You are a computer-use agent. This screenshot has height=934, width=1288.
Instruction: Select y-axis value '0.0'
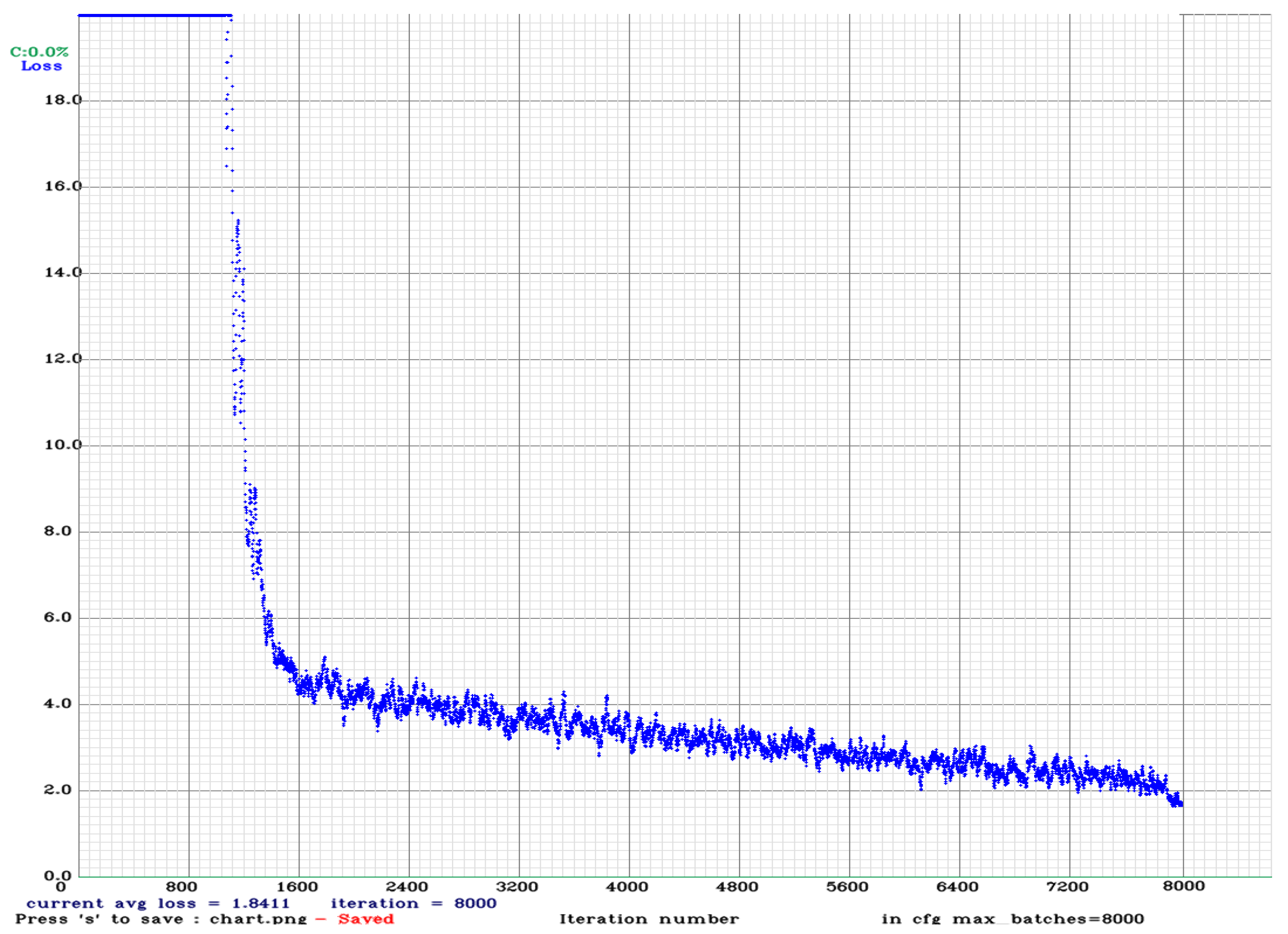click(58, 876)
